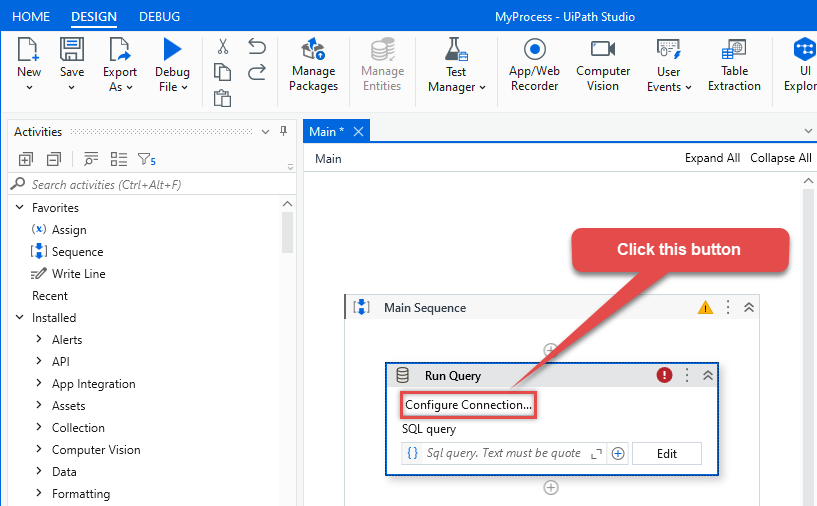Add activity with plus below Run Query
817x506 pixels.
click(x=551, y=487)
